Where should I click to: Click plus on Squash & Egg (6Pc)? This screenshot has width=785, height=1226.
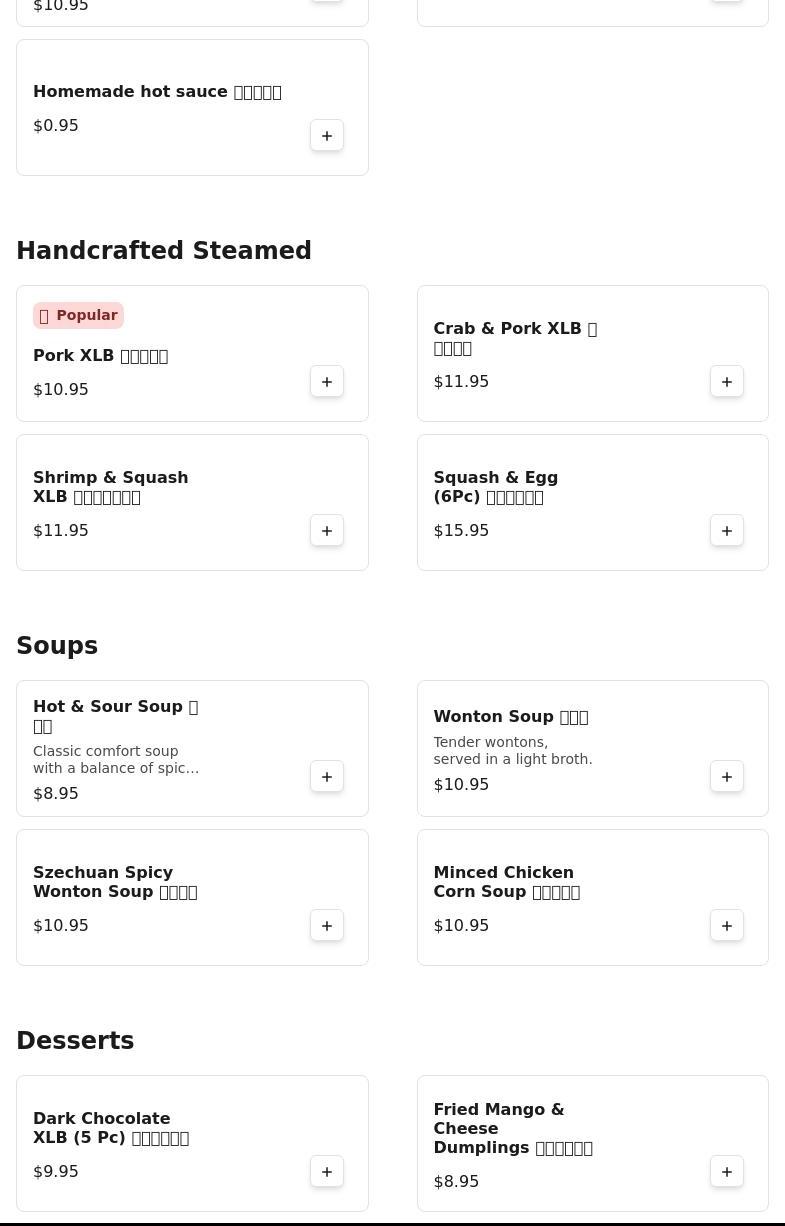pos(727,531)
